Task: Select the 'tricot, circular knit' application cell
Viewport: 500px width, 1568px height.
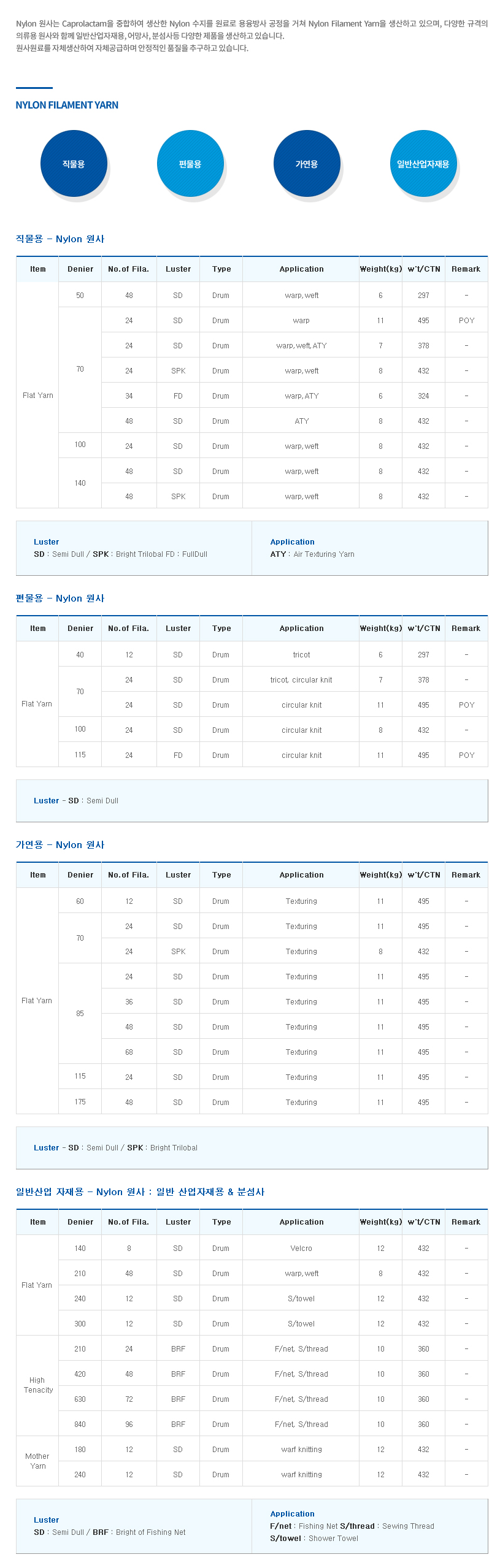Action: click(x=301, y=679)
